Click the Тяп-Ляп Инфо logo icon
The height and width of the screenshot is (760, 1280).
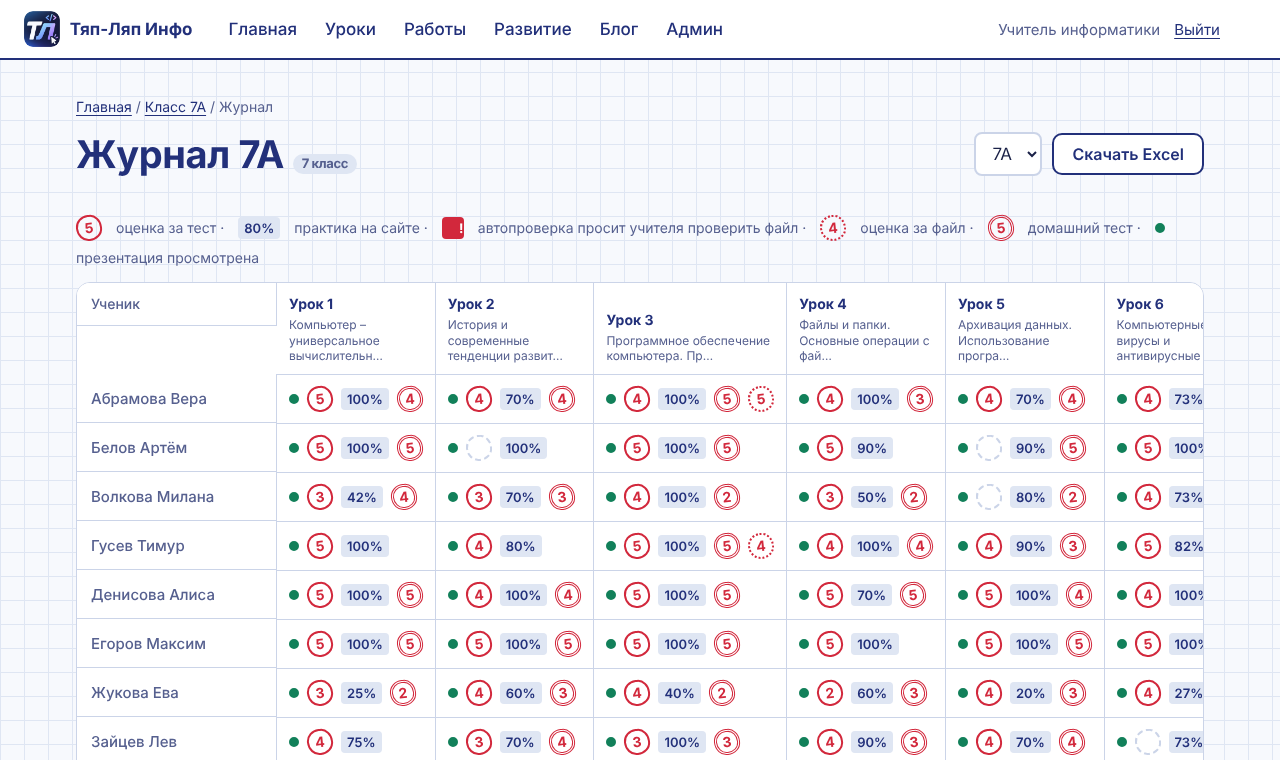(42, 29)
